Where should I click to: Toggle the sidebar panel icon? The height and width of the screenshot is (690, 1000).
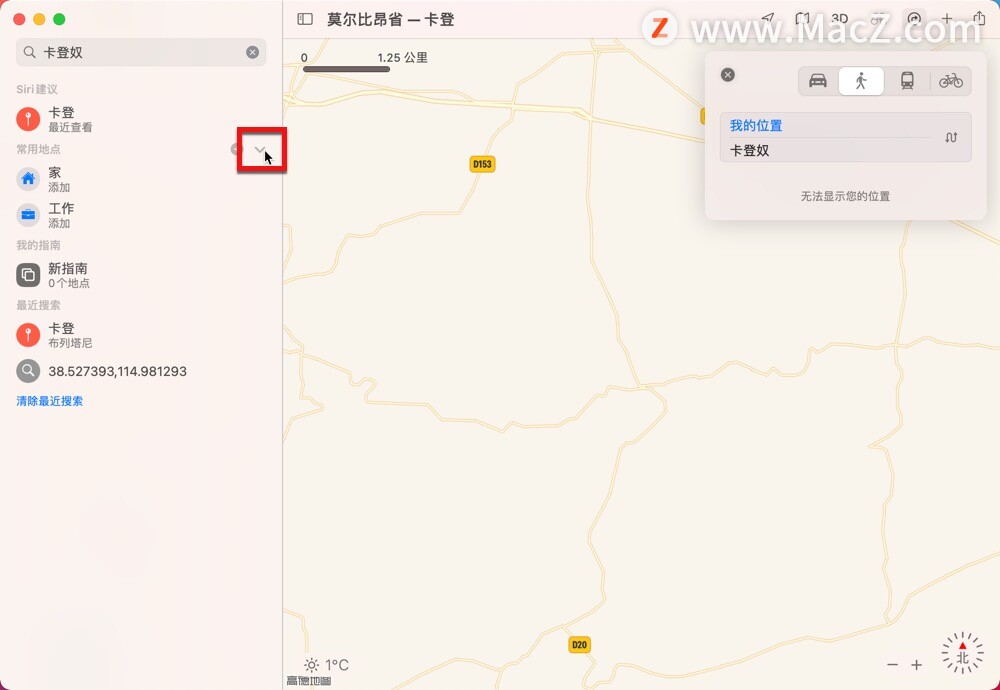(x=305, y=19)
